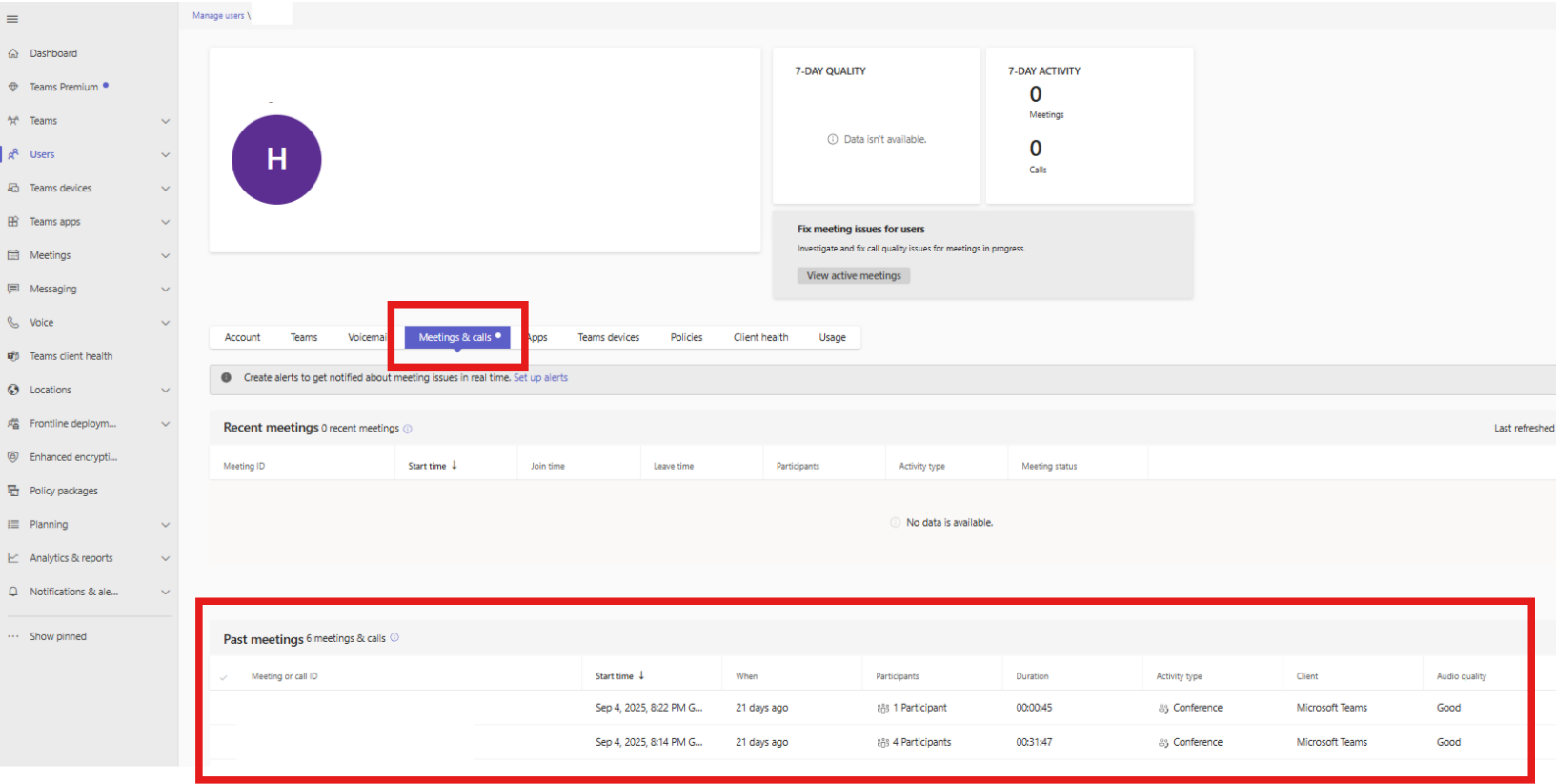Select the Teams Premium diamond icon
The width and height of the screenshot is (1556, 784).
coord(13,87)
